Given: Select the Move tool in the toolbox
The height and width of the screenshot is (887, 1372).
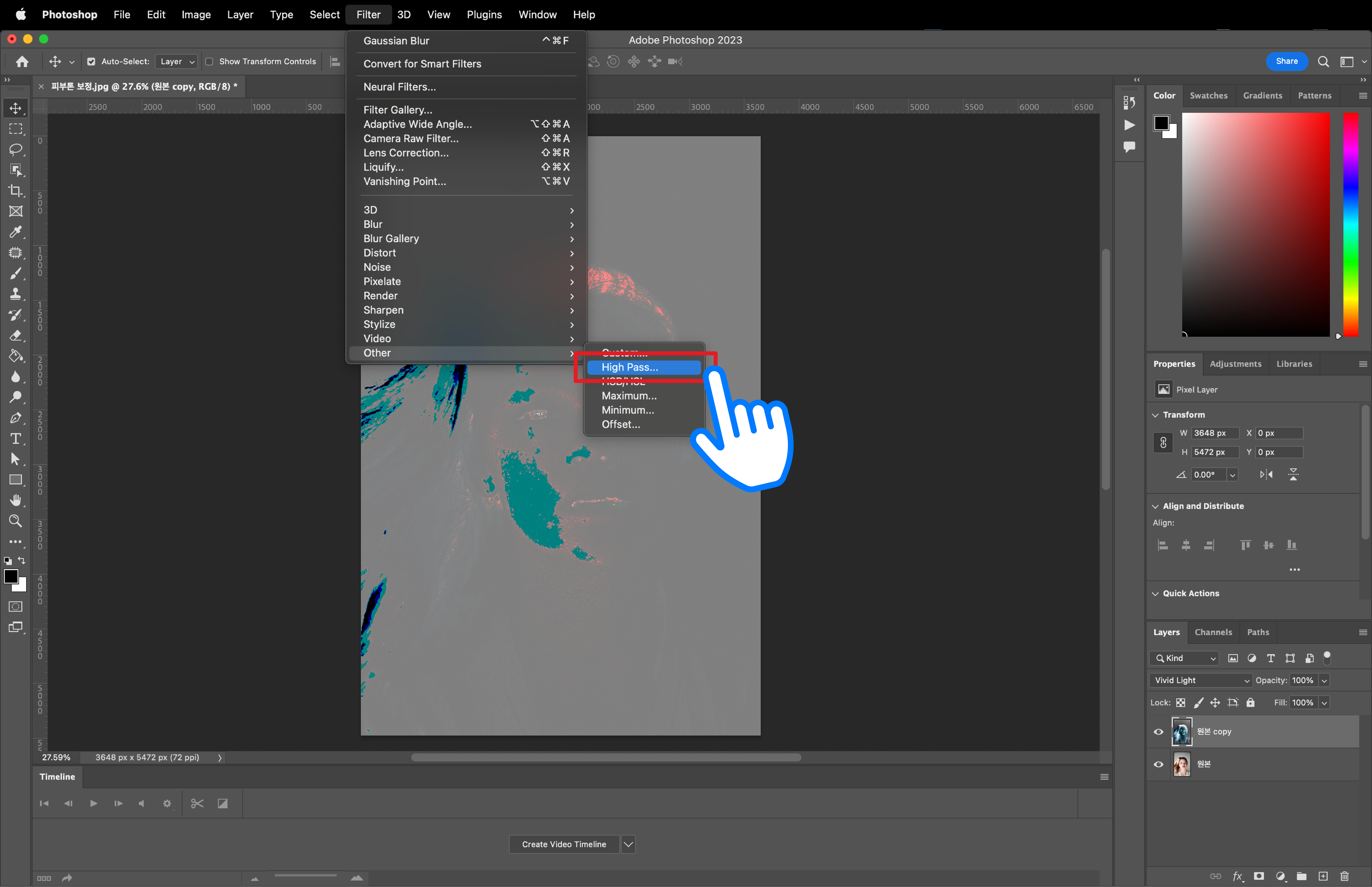Looking at the screenshot, I should [16, 108].
